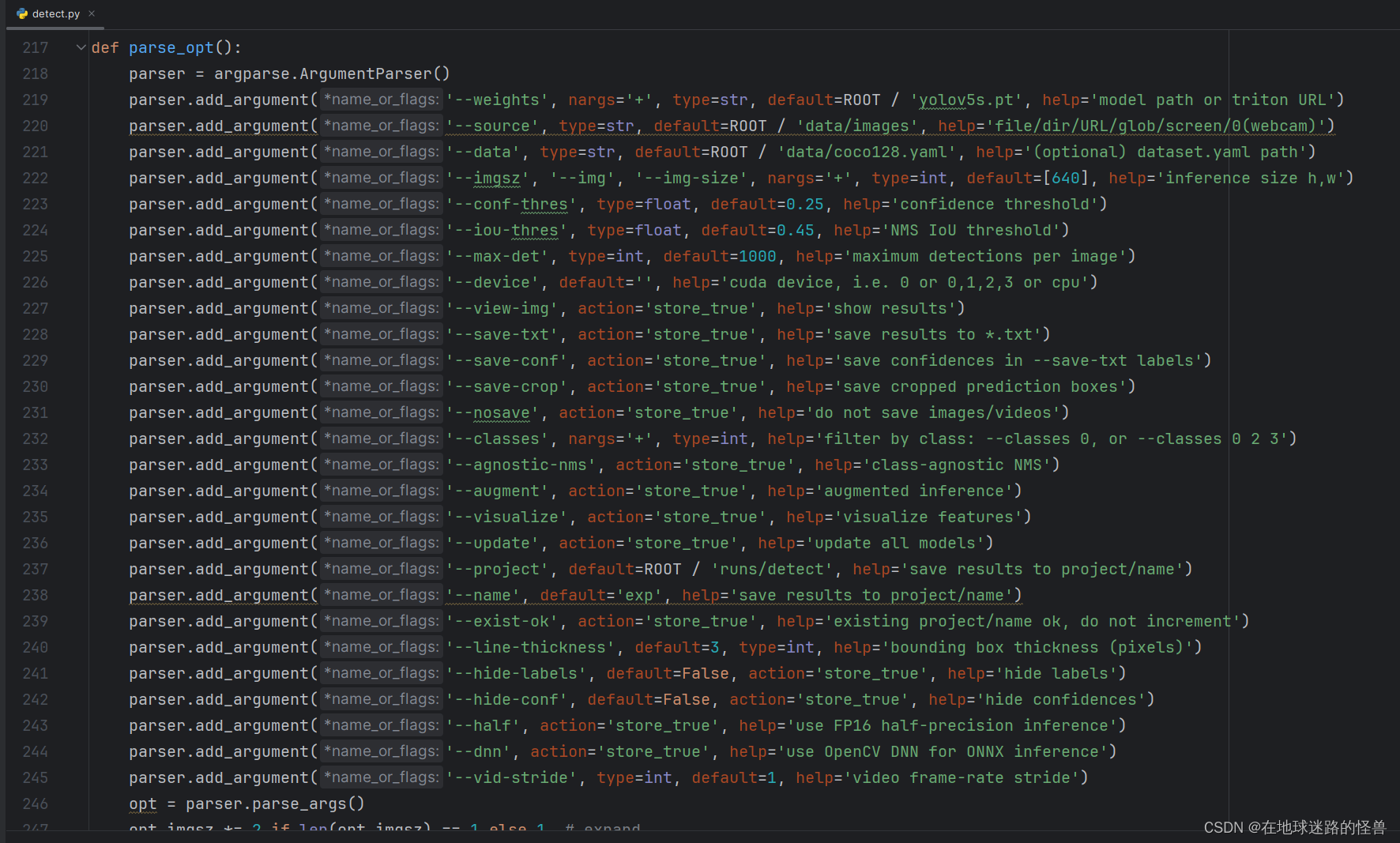Click the '--line-thickness' string argument
The image size is (1400, 843).
click(x=531, y=647)
